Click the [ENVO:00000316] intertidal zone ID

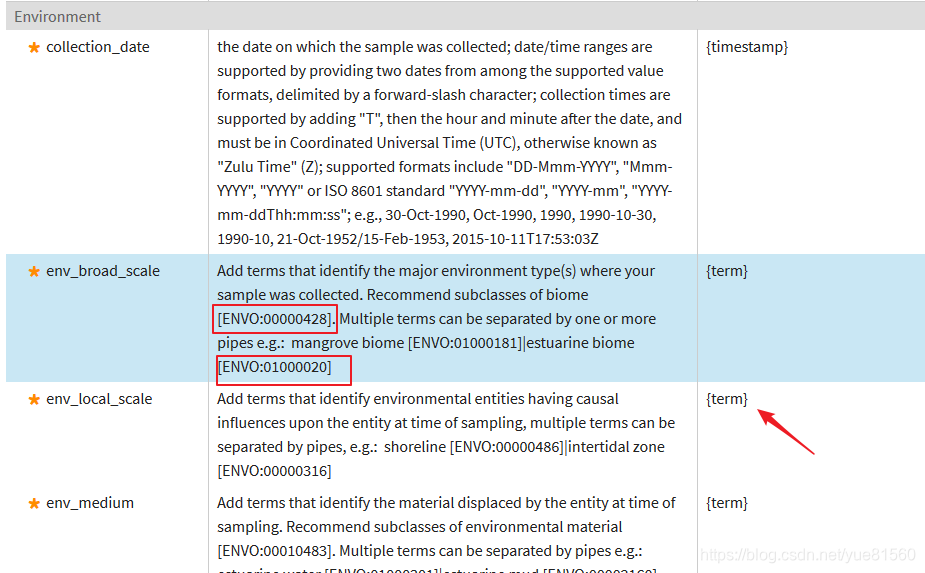[274, 472]
